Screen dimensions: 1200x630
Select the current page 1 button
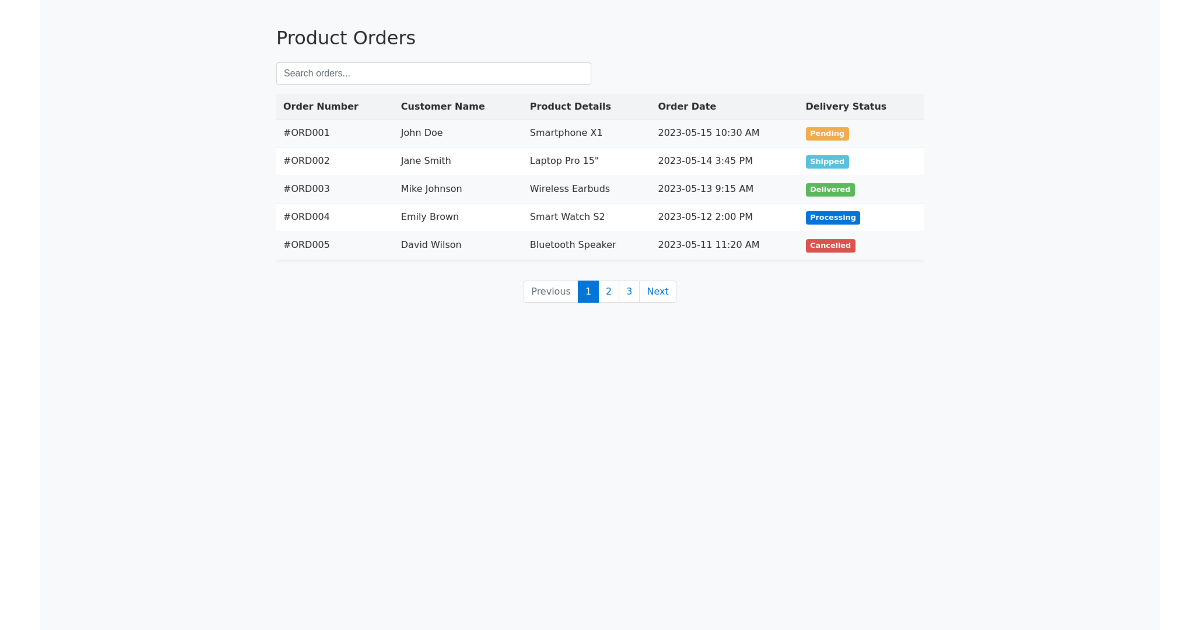tap(588, 291)
